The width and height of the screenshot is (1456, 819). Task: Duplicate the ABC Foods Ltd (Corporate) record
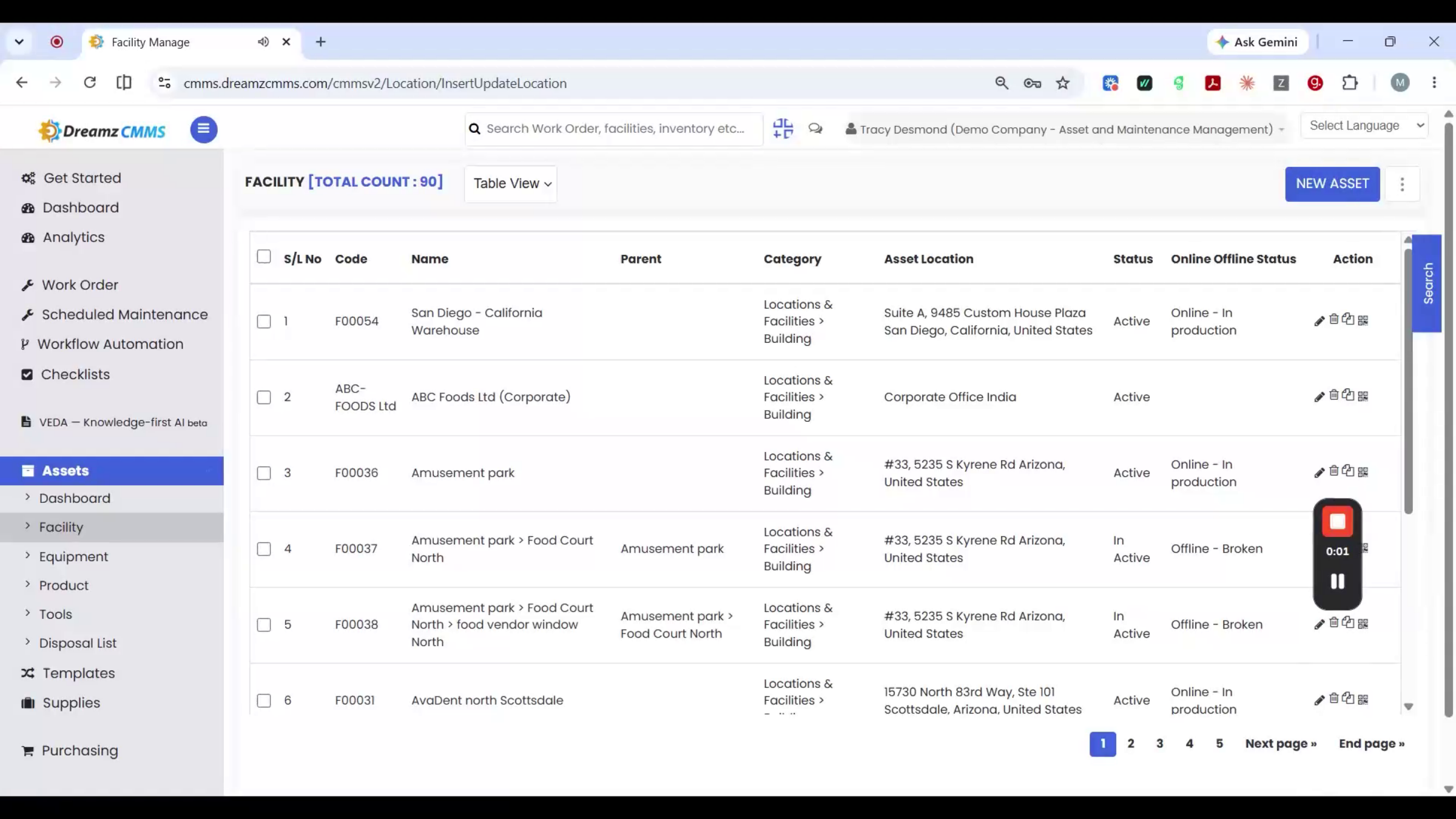1348,395
